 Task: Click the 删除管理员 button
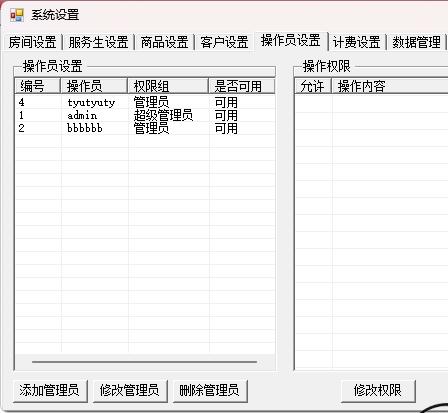[209, 390]
